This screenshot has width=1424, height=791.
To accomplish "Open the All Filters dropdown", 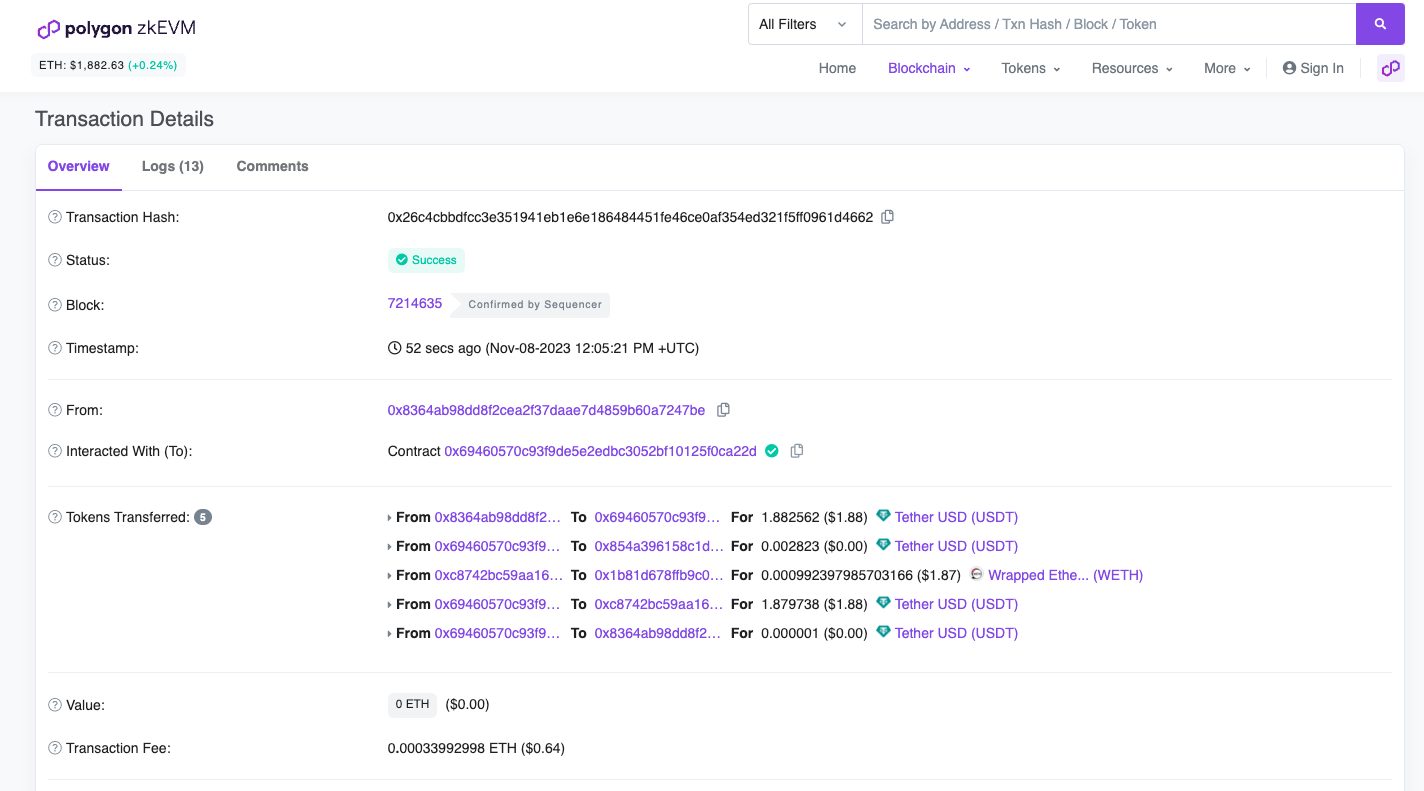I will 805,24.
